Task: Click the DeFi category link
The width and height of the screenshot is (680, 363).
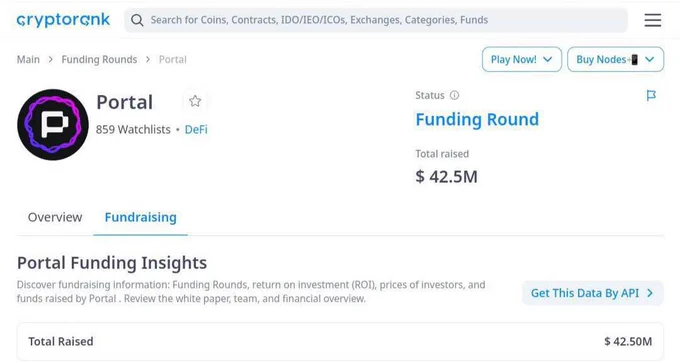Action: click(x=196, y=129)
